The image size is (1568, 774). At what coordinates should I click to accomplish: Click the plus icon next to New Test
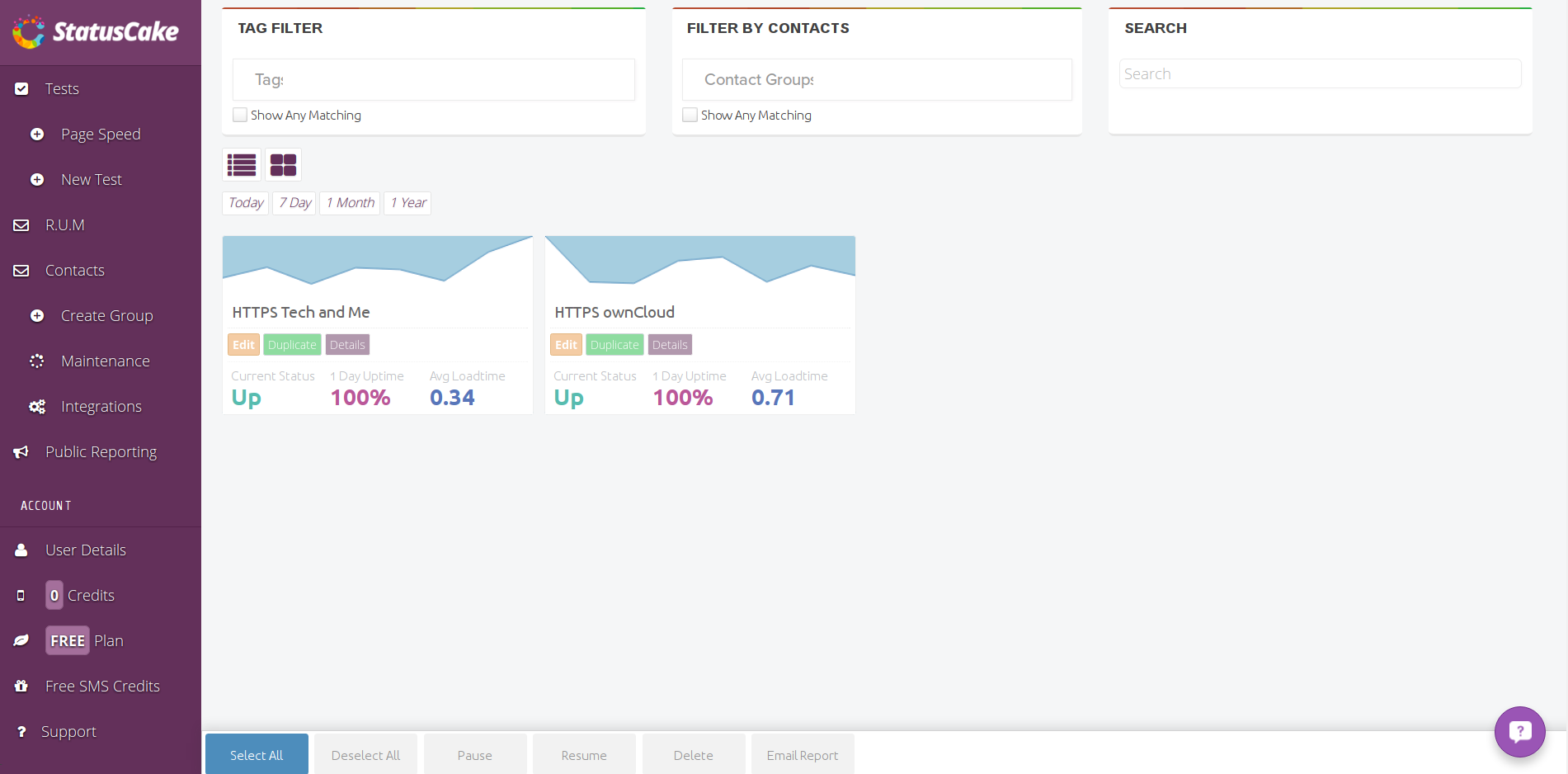pos(37,179)
